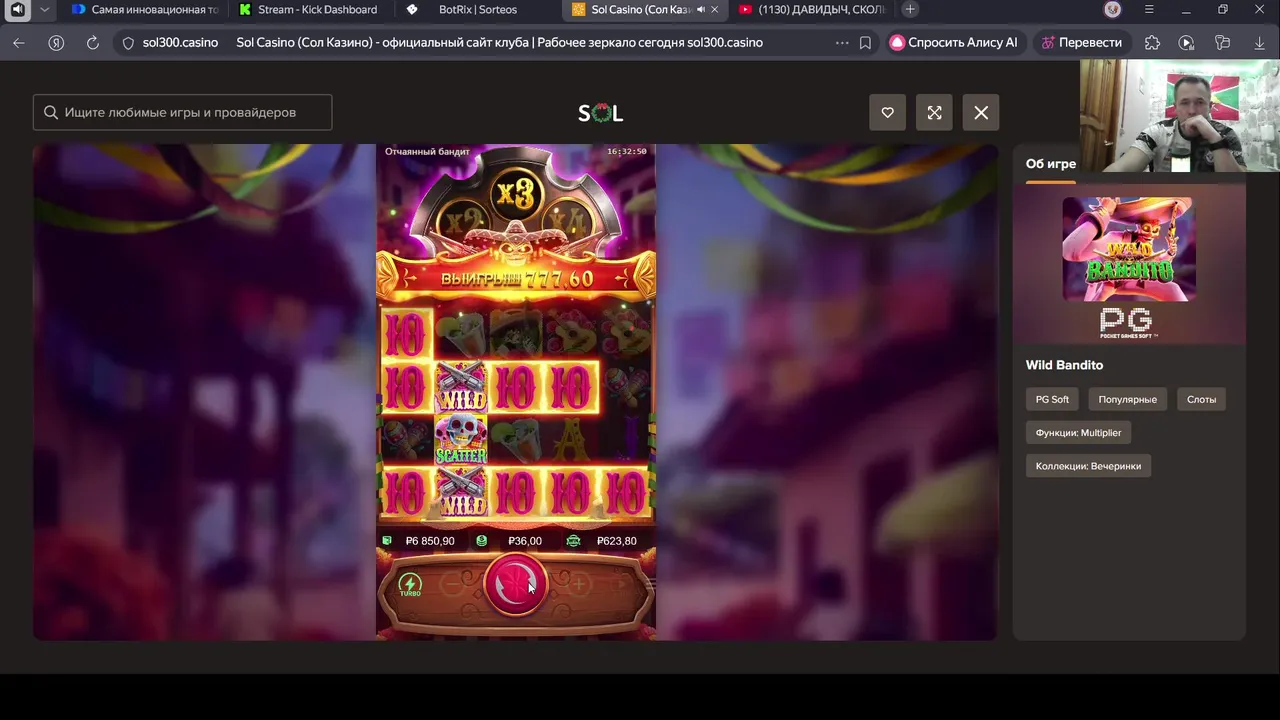Open the tab list dropdown arrow
This screenshot has width=1280, height=720.
click(x=45, y=10)
